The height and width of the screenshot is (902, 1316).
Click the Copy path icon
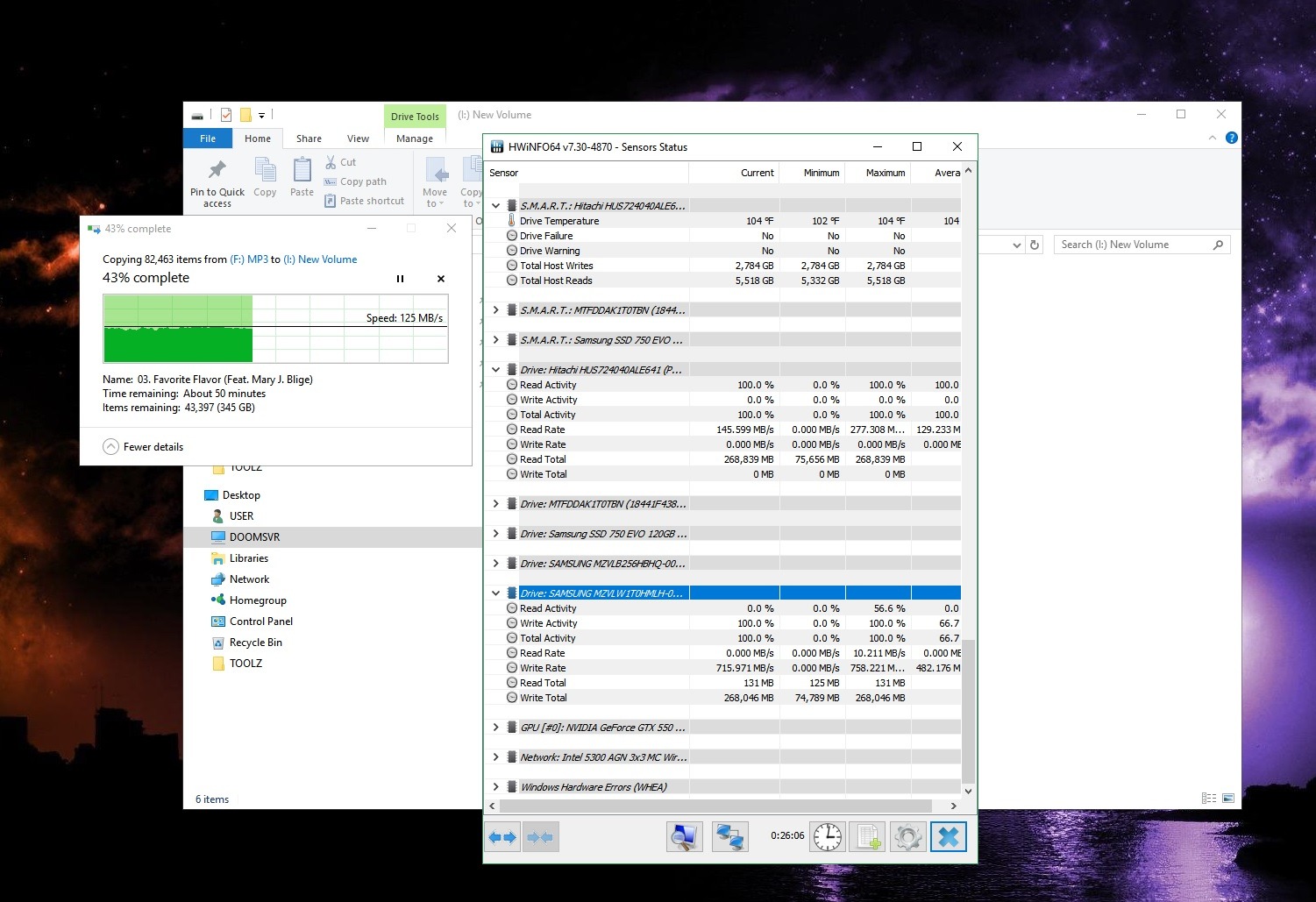pyautogui.click(x=331, y=181)
